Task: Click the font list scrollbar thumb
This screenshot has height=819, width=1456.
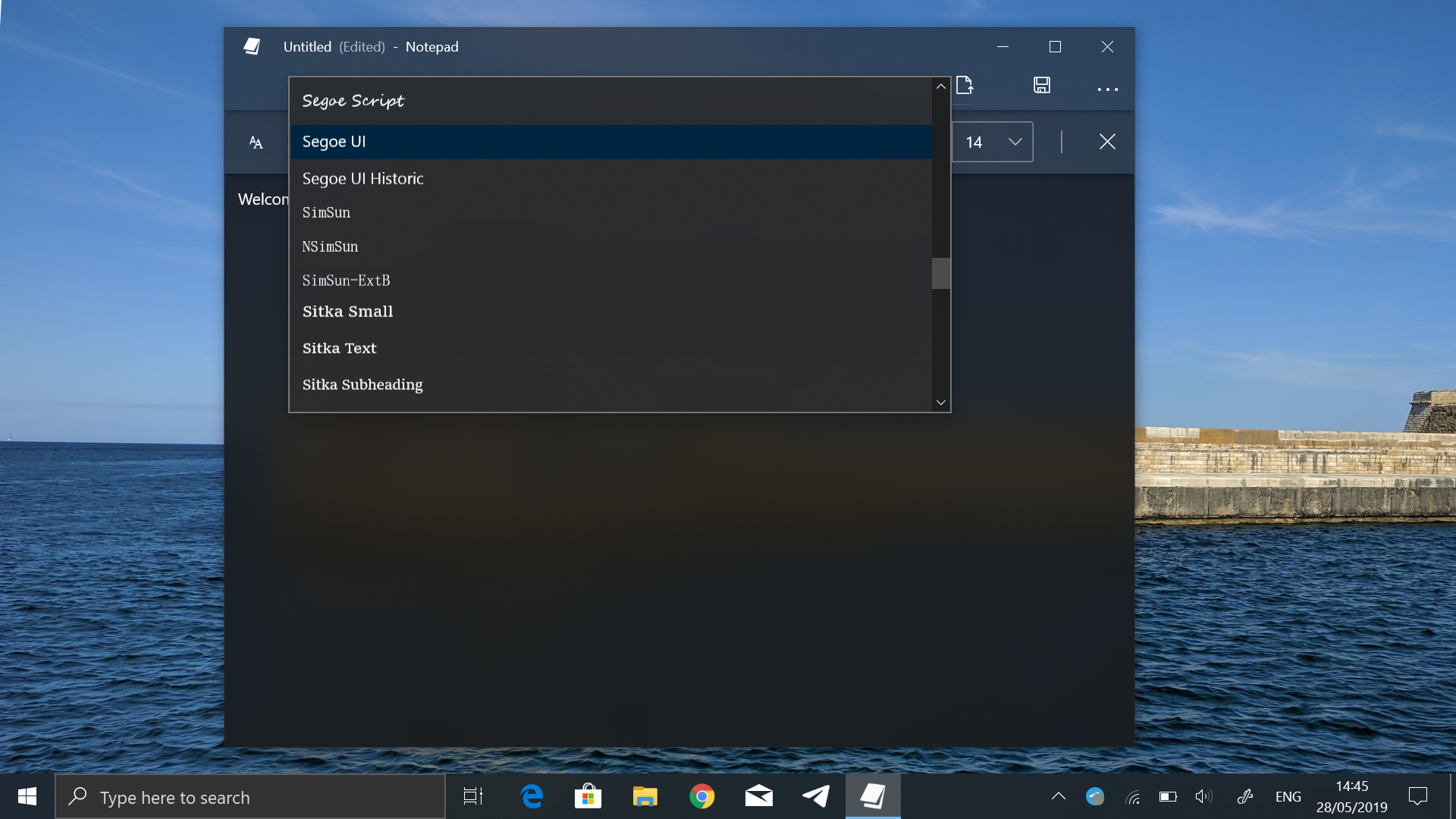Action: pyautogui.click(x=941, y=273)
